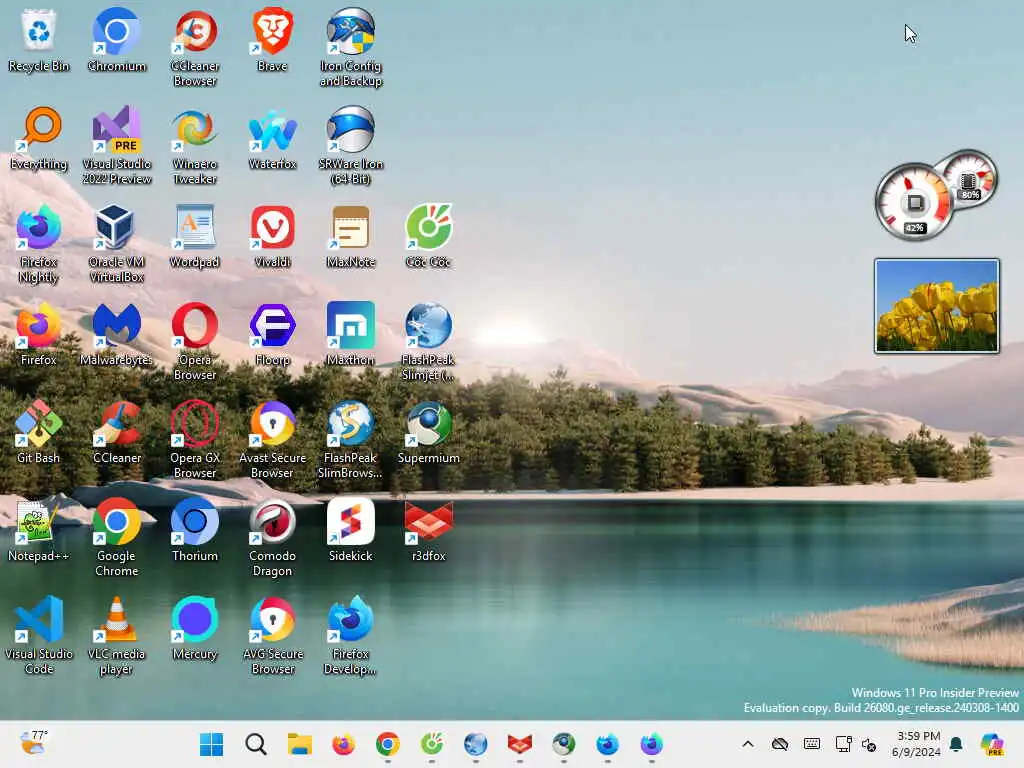
Task: Select the Opera GX Browser shortcut
Action: pos(195,440)
